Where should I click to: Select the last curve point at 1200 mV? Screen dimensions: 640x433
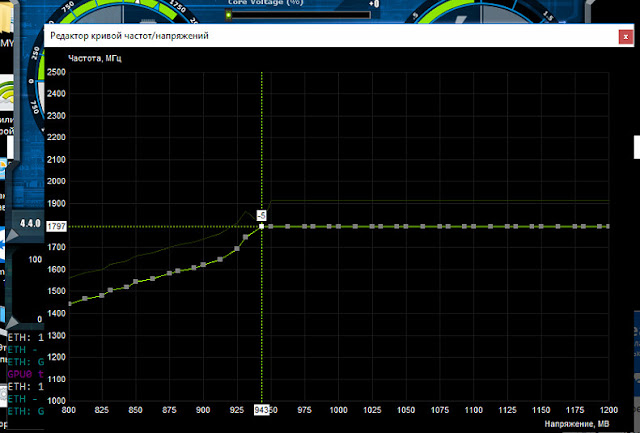[x=607, y=226]
